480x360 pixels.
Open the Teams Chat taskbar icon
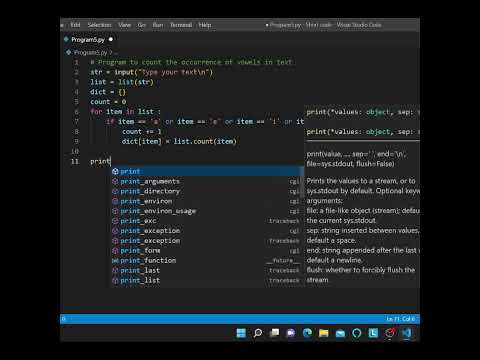pyautogui.click(x=291, y=333)
